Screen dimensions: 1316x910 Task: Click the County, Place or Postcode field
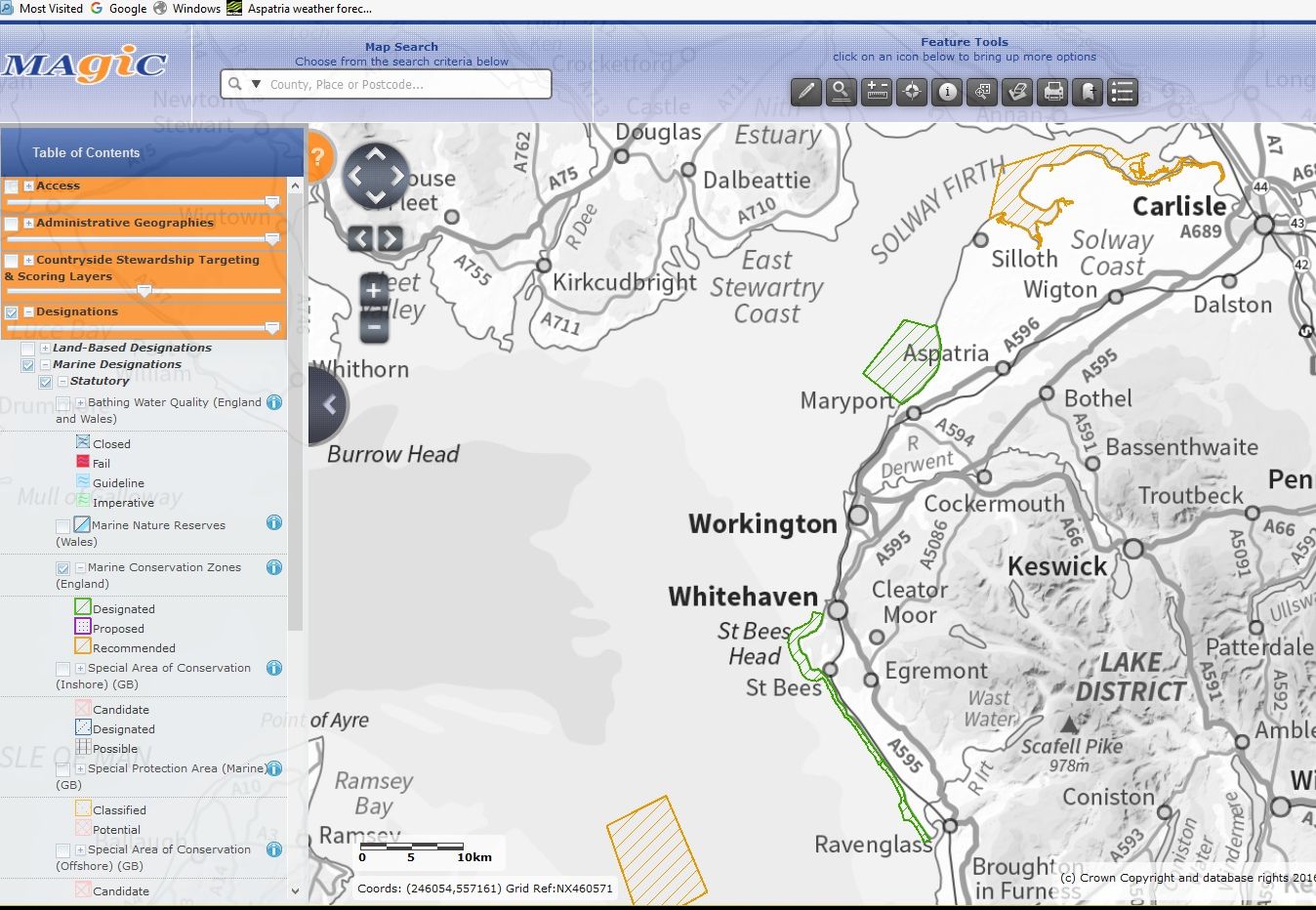tap(400, 85)
